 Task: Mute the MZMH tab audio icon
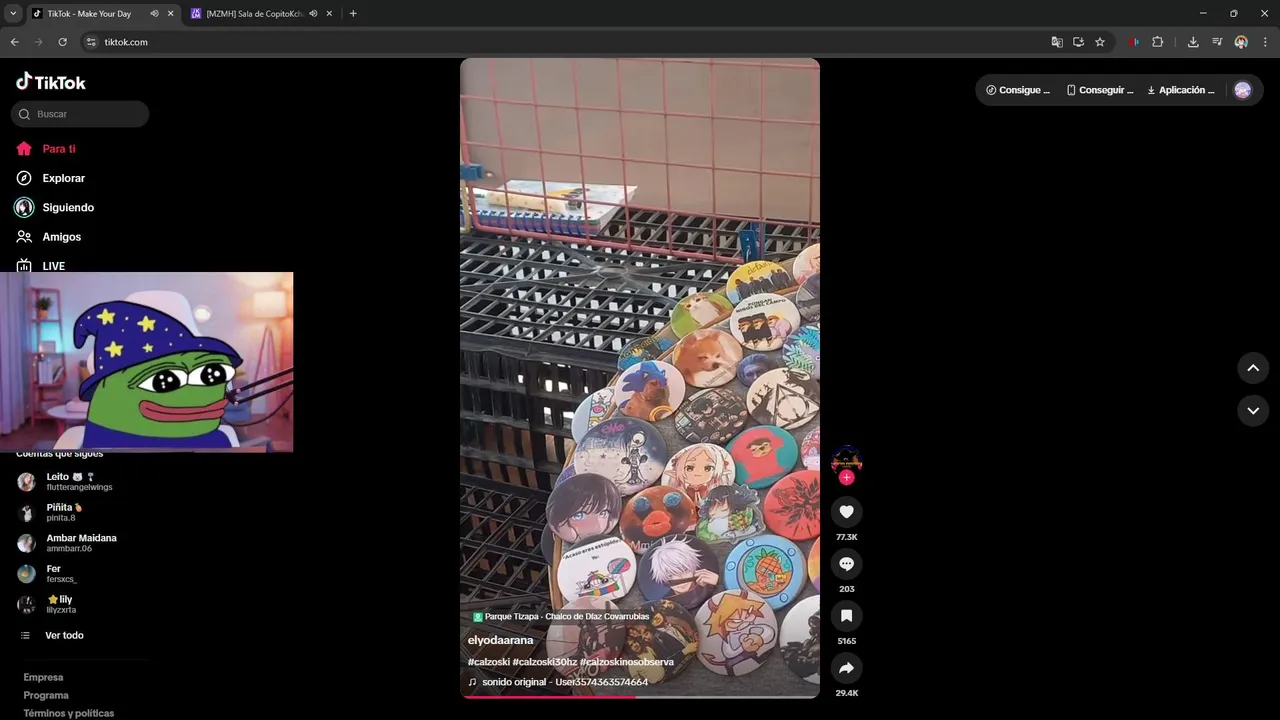click(313, 14)
